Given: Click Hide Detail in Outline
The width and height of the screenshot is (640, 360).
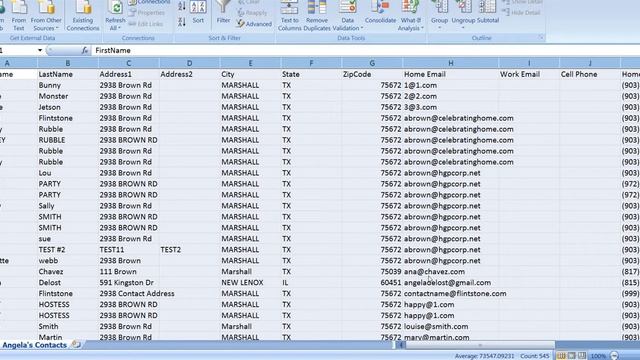Looking at the screenshot, I should coord(522,13).
